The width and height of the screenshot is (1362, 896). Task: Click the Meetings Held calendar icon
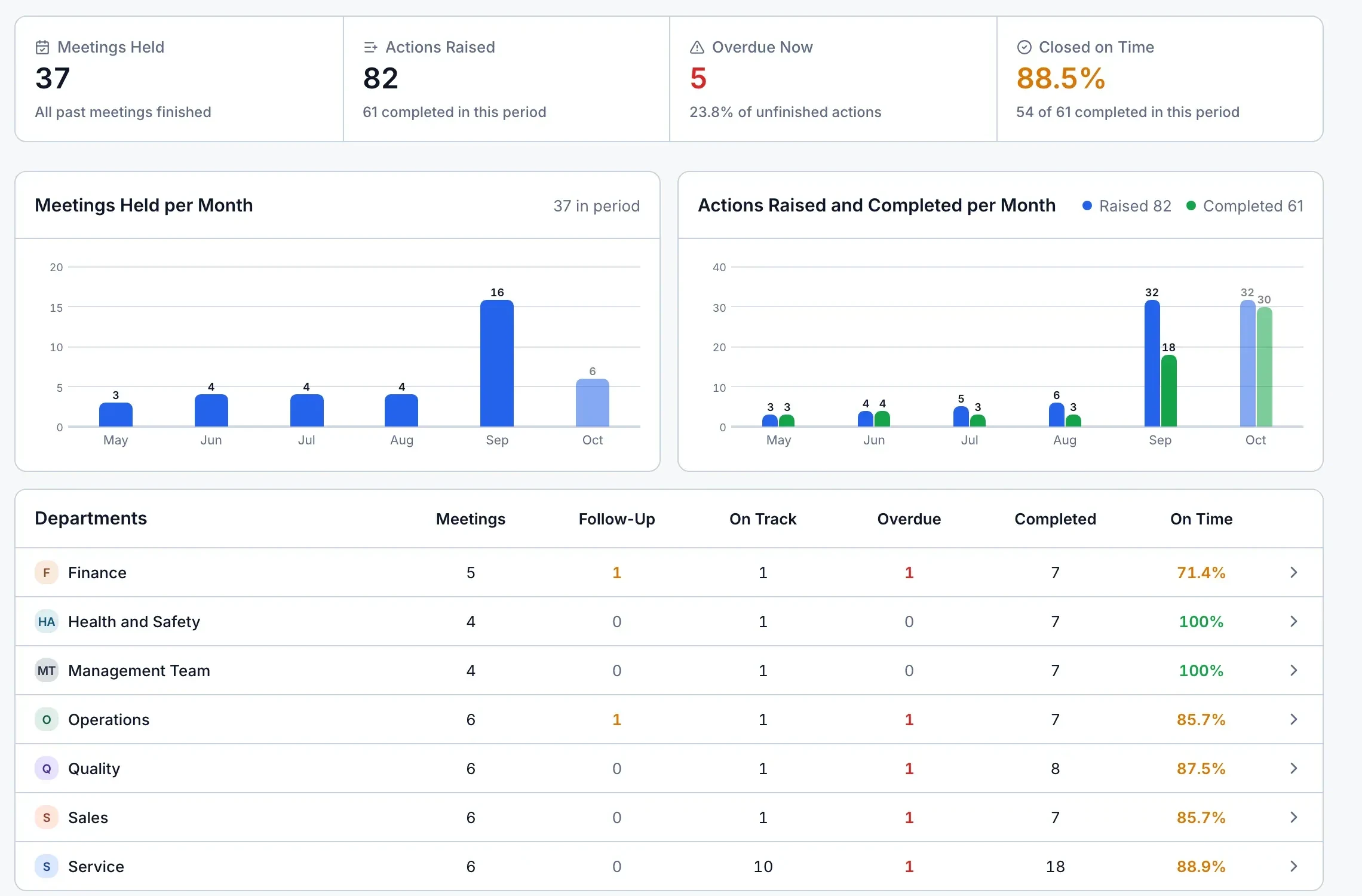42,47
